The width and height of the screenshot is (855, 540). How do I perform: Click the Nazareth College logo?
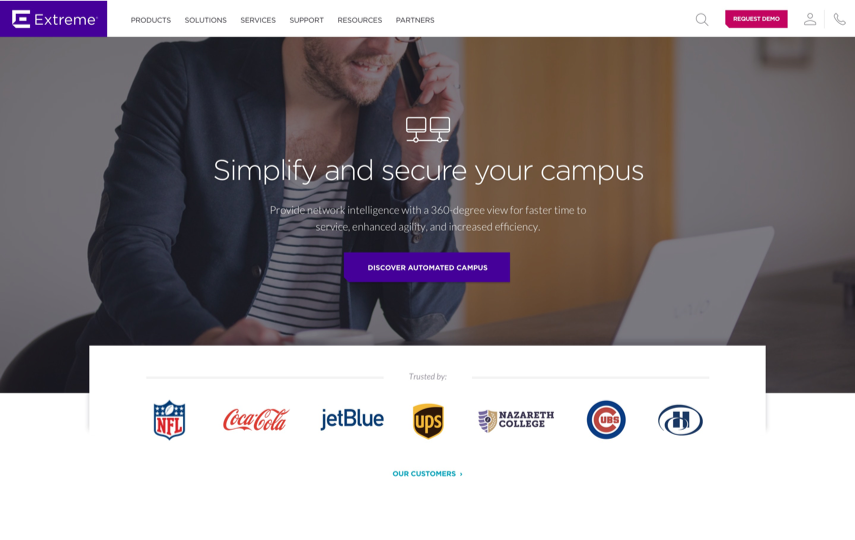[516, 420]
